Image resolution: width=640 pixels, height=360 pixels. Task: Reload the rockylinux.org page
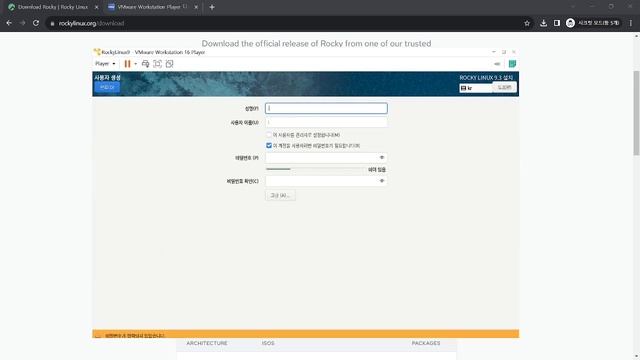click(x=36, y=23)
